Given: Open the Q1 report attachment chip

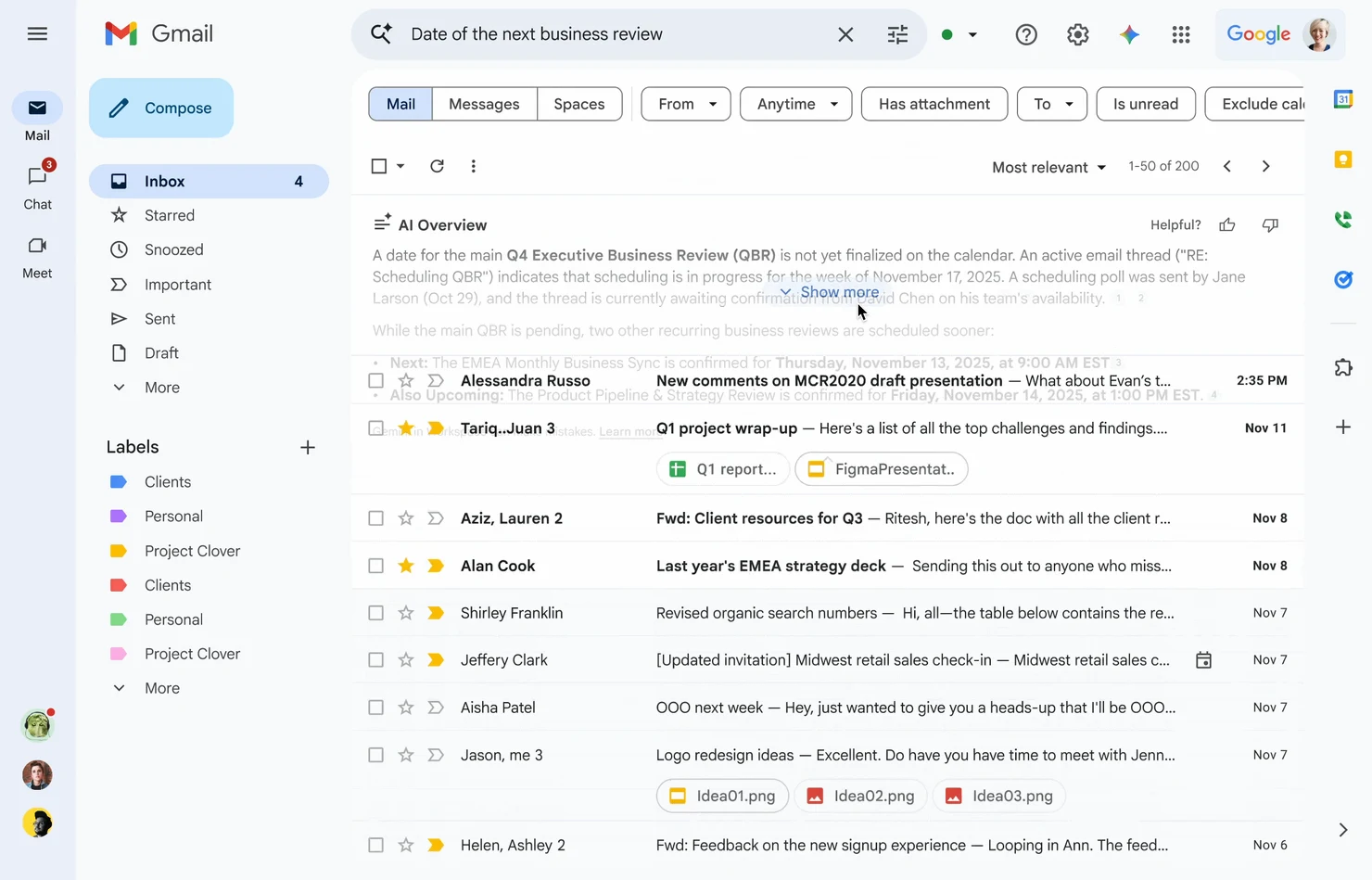Looking at the screenshot, I should [x=723, y=469].
